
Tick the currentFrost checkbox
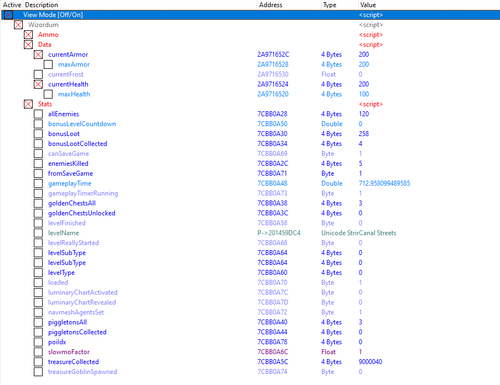tap(38, 74)
